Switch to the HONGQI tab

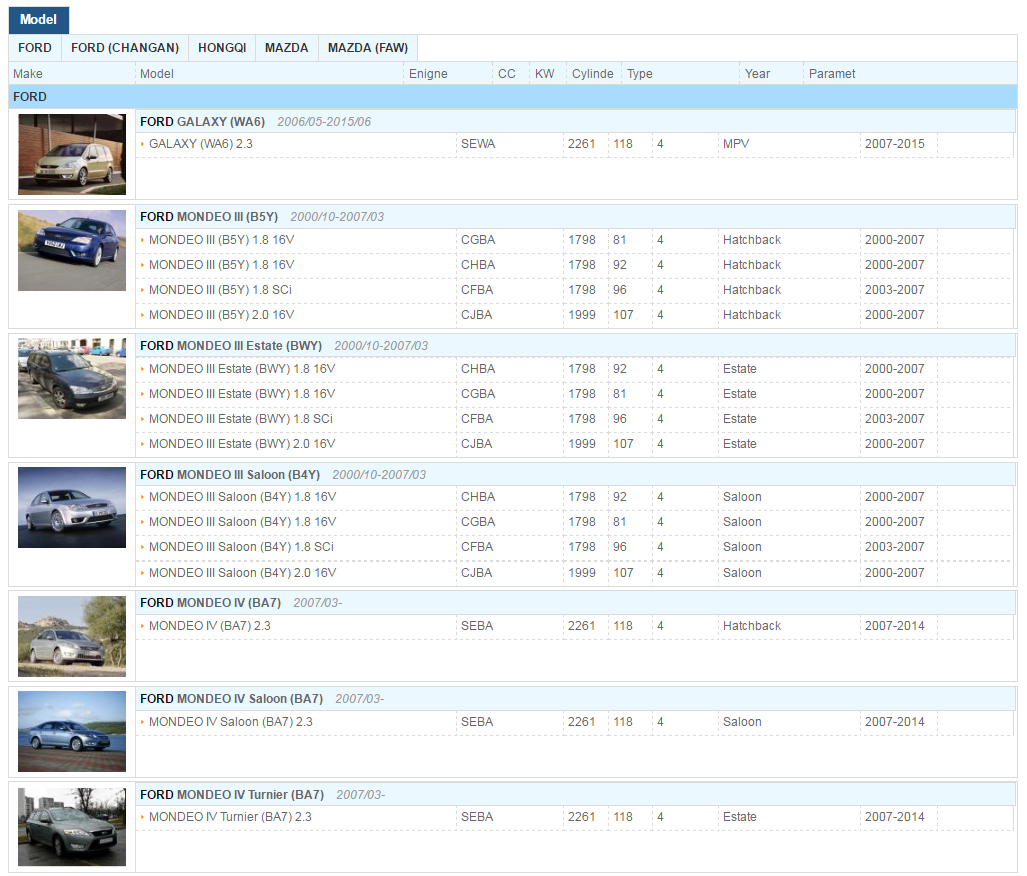(x=222, y=48)
